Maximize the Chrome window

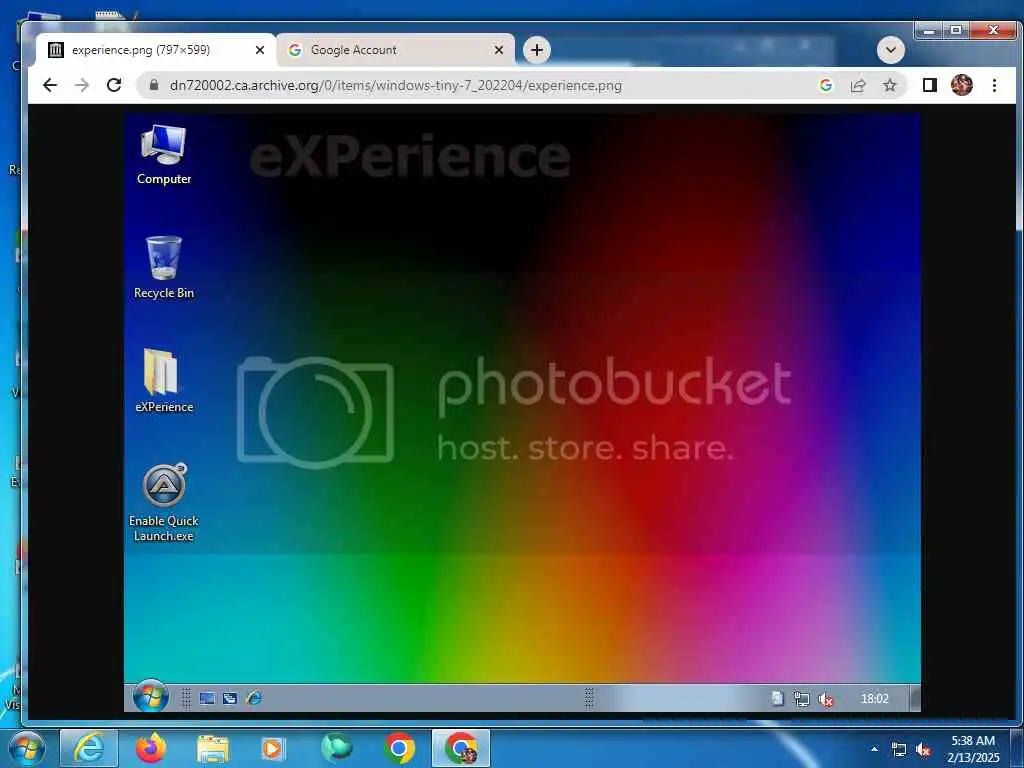pyautogui.click(x=955, y=30)
